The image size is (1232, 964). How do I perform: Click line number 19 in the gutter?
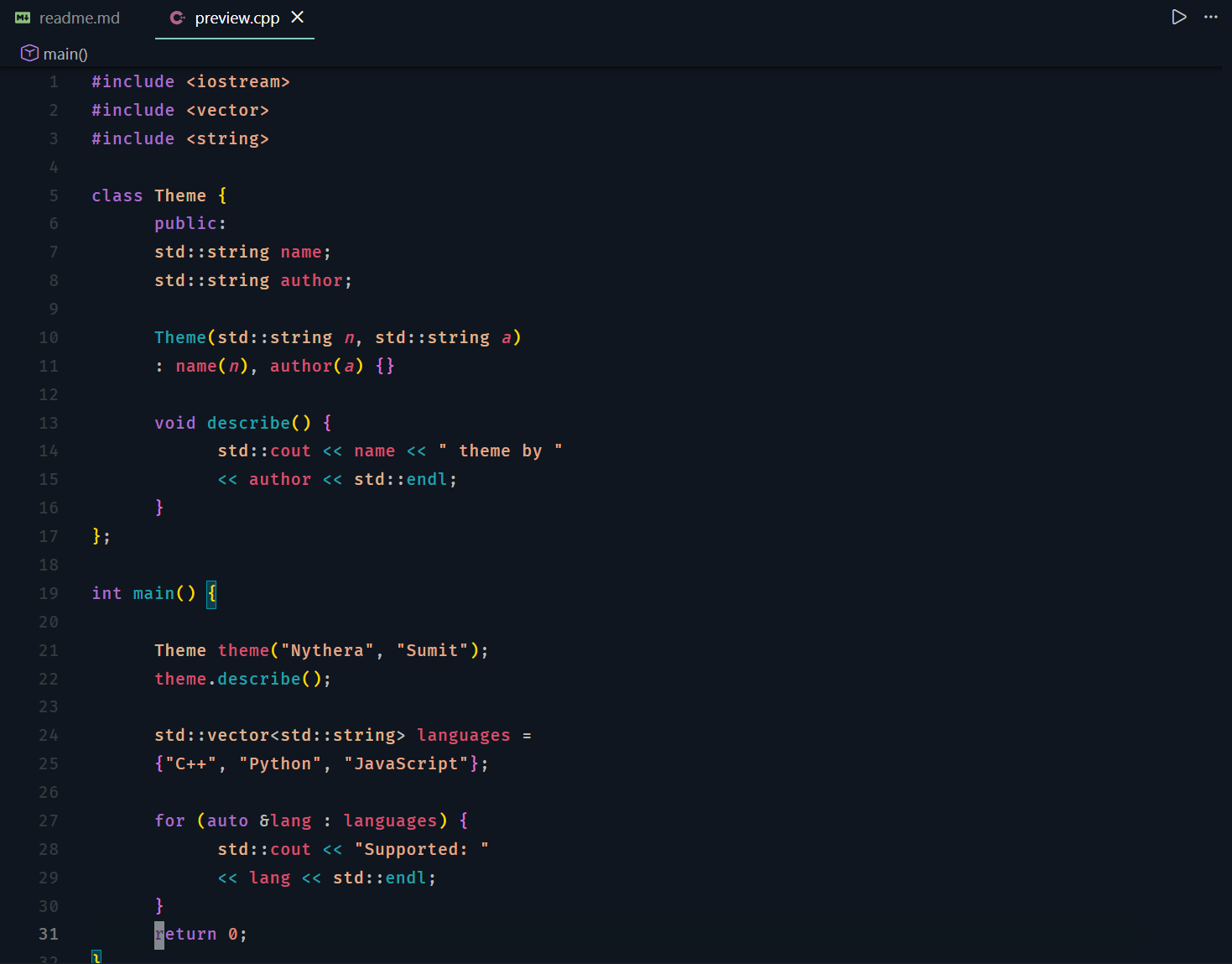click(x=48, y=593)
